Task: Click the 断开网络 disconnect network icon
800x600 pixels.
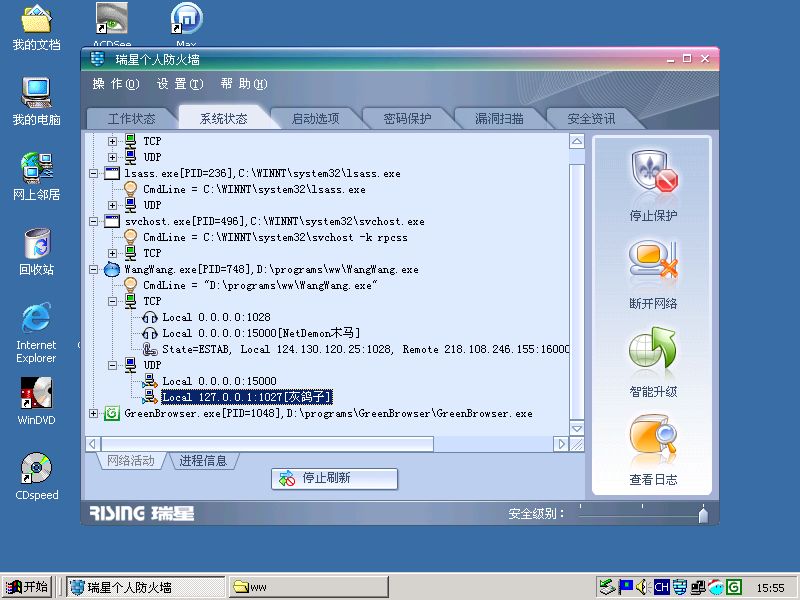Action: coord(653,260)
